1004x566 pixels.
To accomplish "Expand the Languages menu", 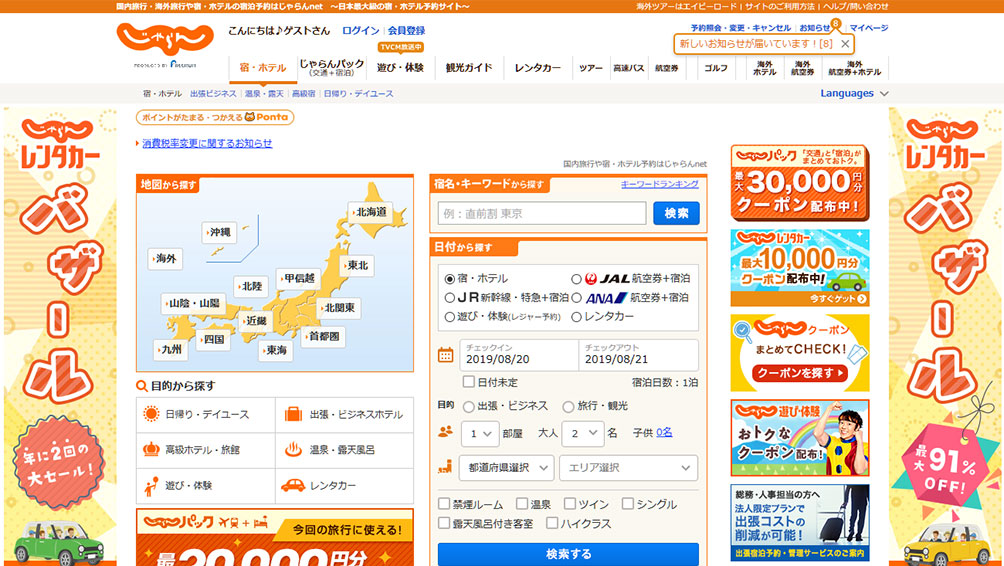I will pyautogui.click(x=854, y=93).
